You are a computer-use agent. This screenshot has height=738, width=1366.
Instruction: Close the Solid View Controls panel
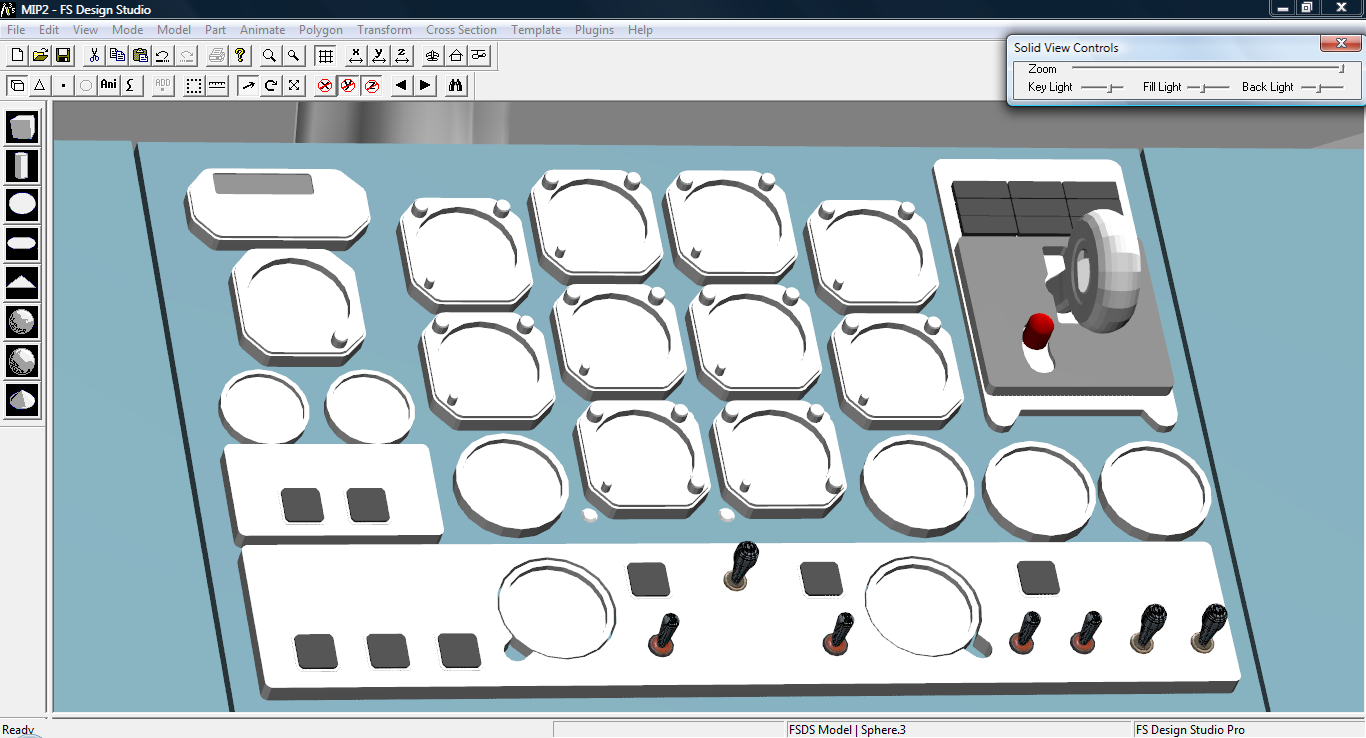[1340, 43]
